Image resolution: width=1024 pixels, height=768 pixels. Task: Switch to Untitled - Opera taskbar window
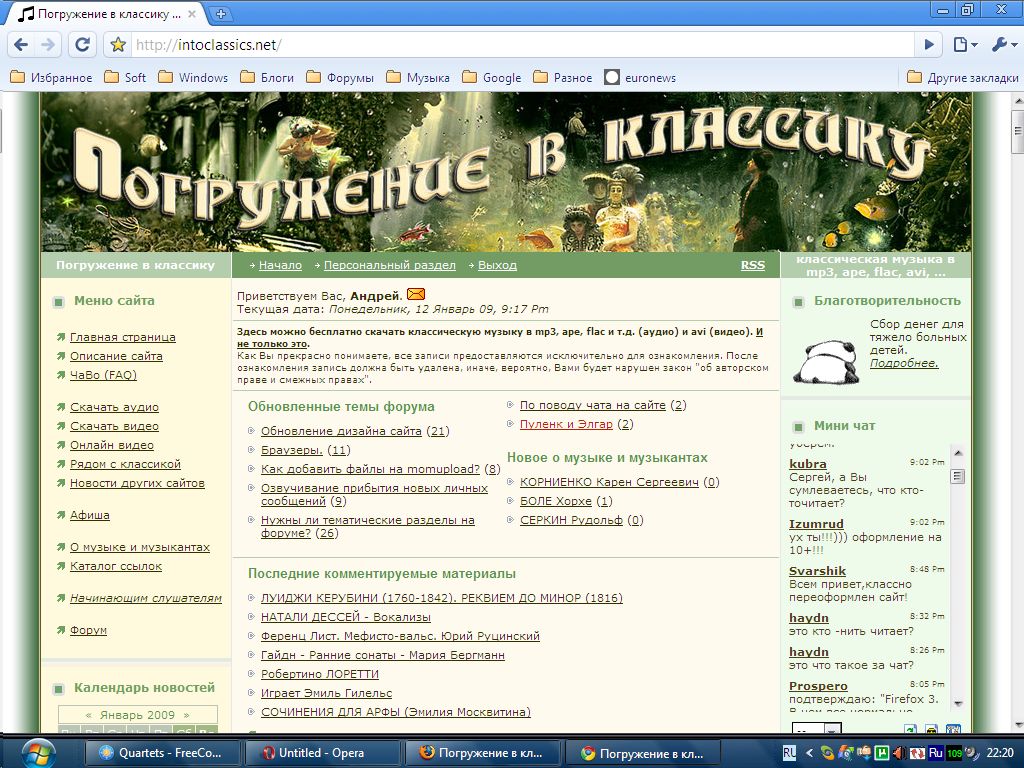321,753
